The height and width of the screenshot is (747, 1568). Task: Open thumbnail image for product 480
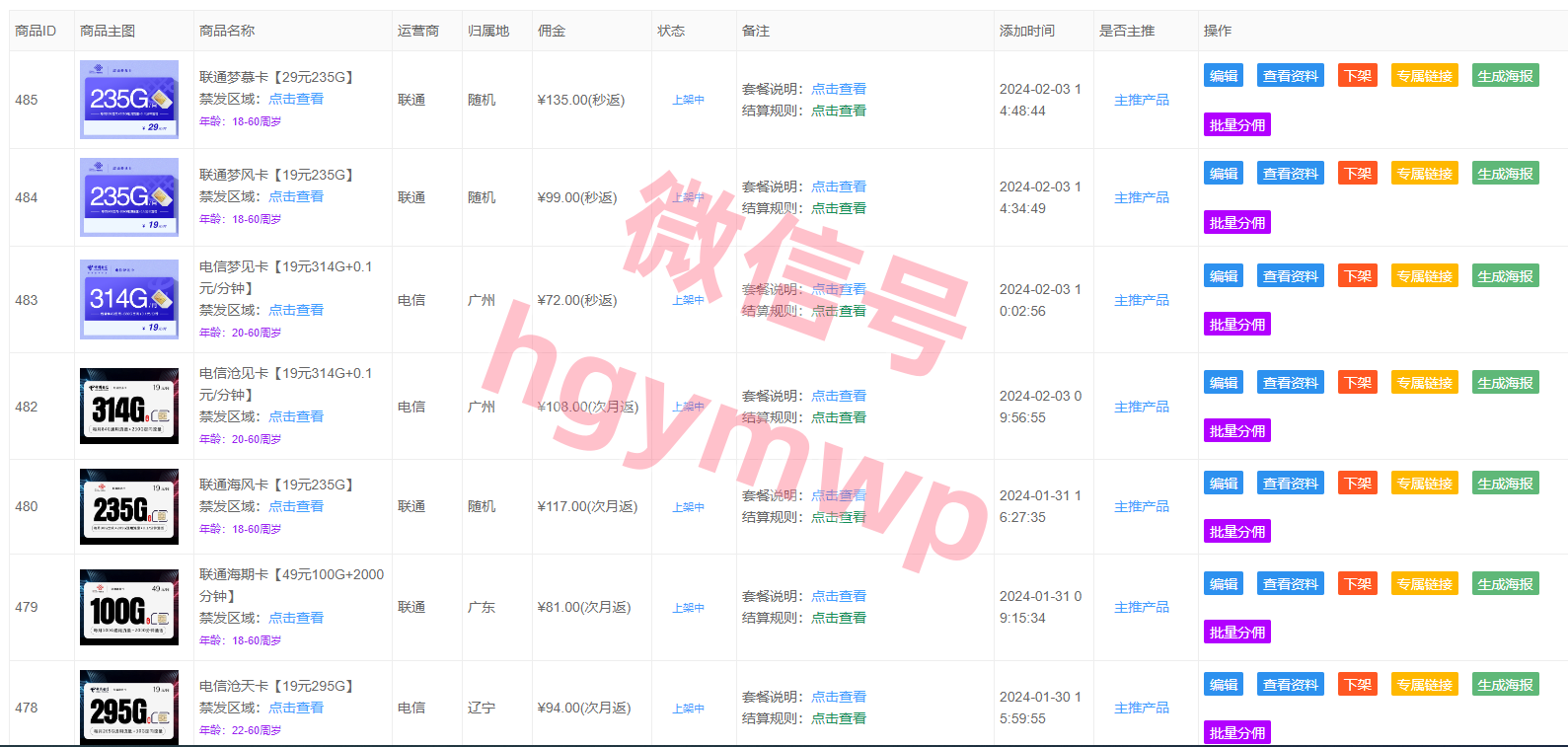coord(129,506)
